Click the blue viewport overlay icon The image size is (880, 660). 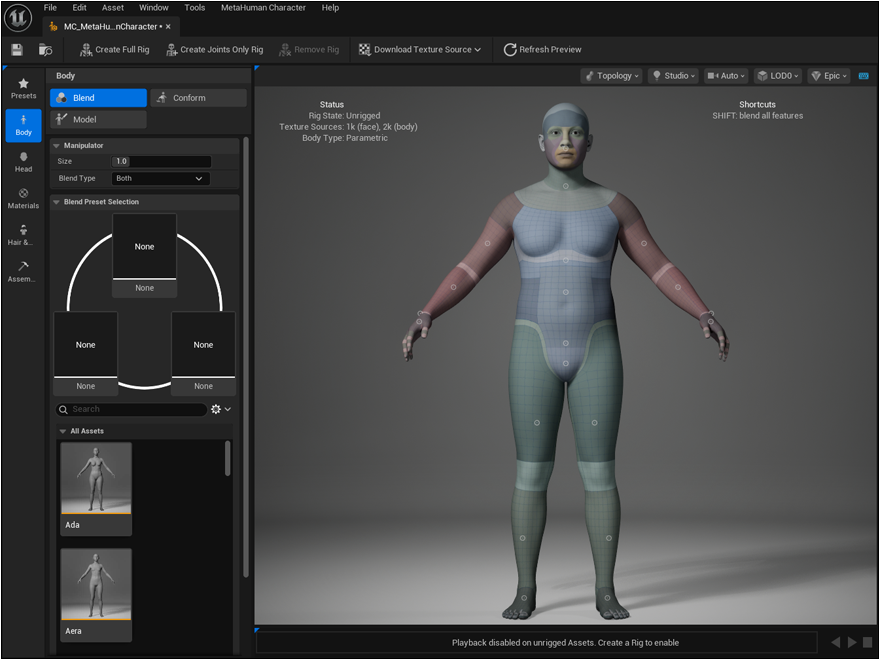(864, 76)
